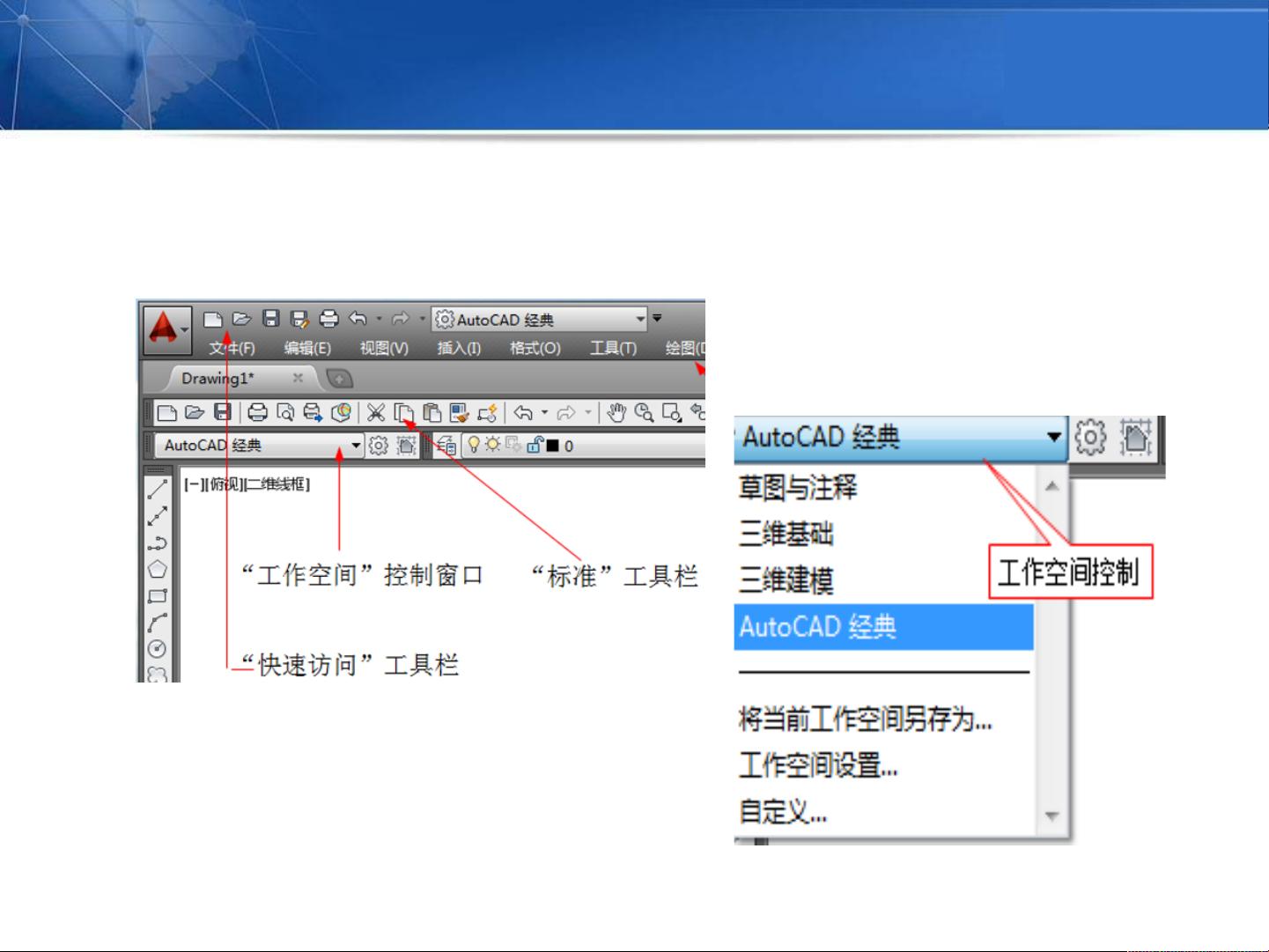1269x952 pixels.
Task: Click New drawing on the Standard toolbar
Action: coord(167,412)
